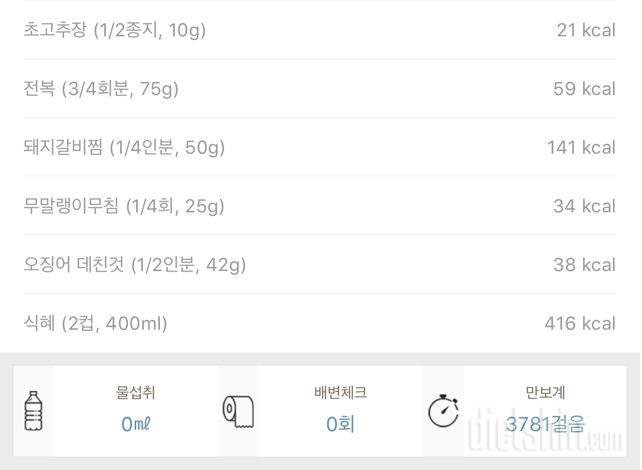This screenshot has width=642, height=470.
Task: Tap the stopwatch pedometer icon
Action: (443, 411)
